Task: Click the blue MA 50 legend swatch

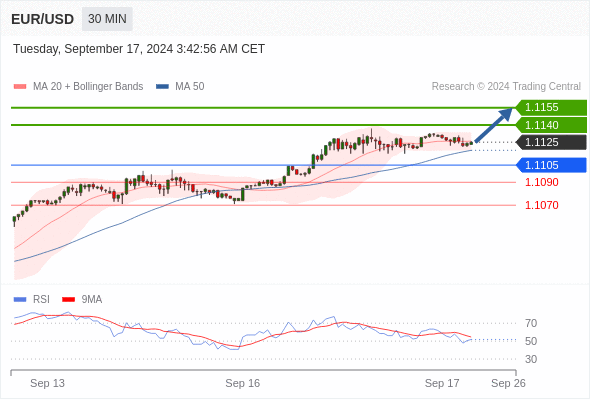Action: [162, 87]
